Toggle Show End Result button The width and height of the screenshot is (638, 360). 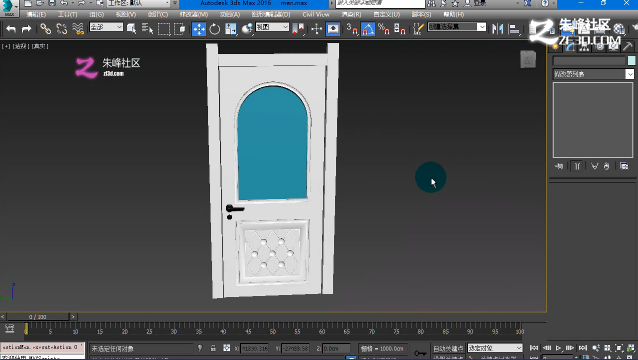click(x=577, y=166)
